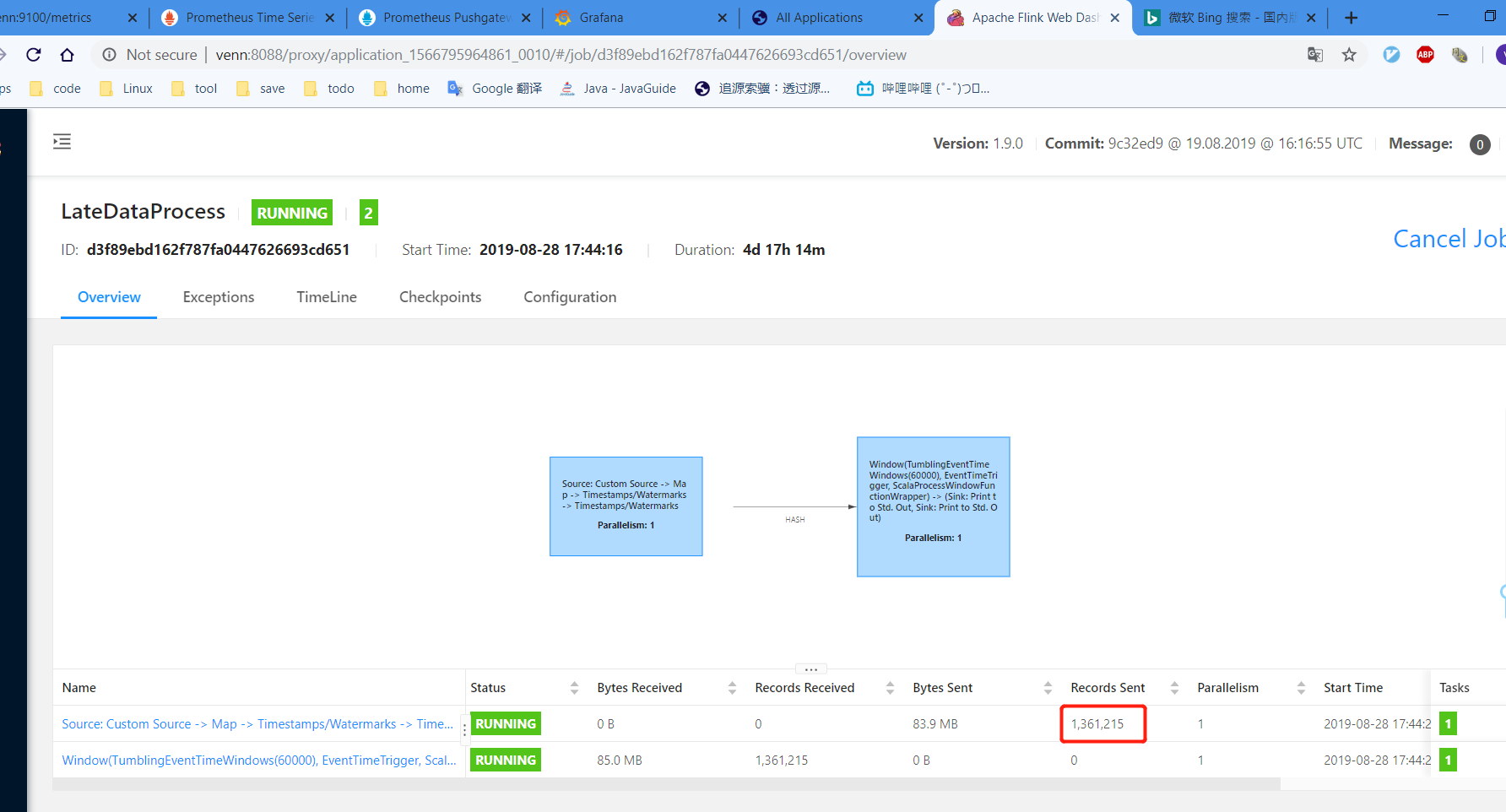This screenshot has width=1506, height=812.
Task: Click the Message count badge in Flink header
Action: pos(1479,144)
